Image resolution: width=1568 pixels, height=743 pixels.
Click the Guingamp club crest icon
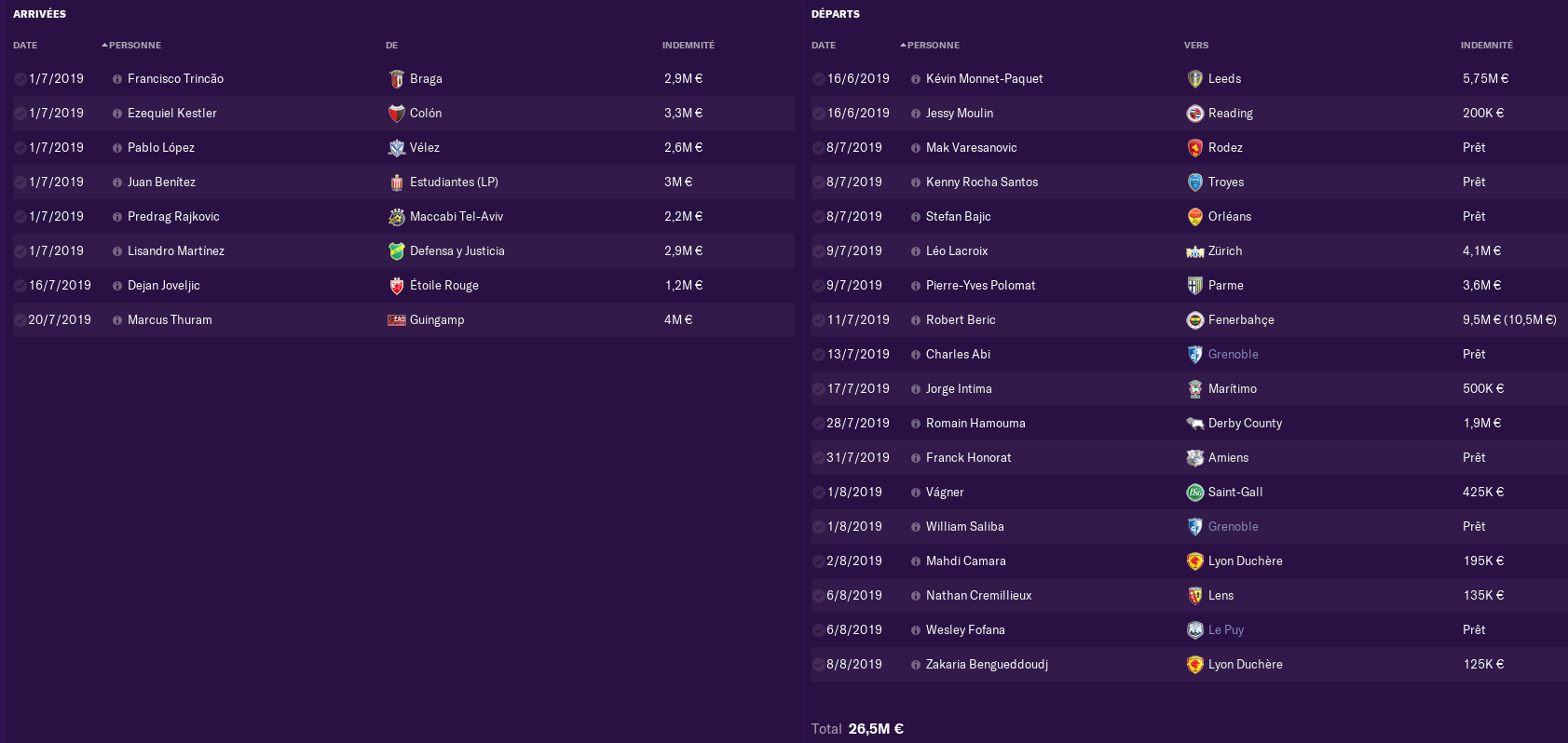coord(397,320)
